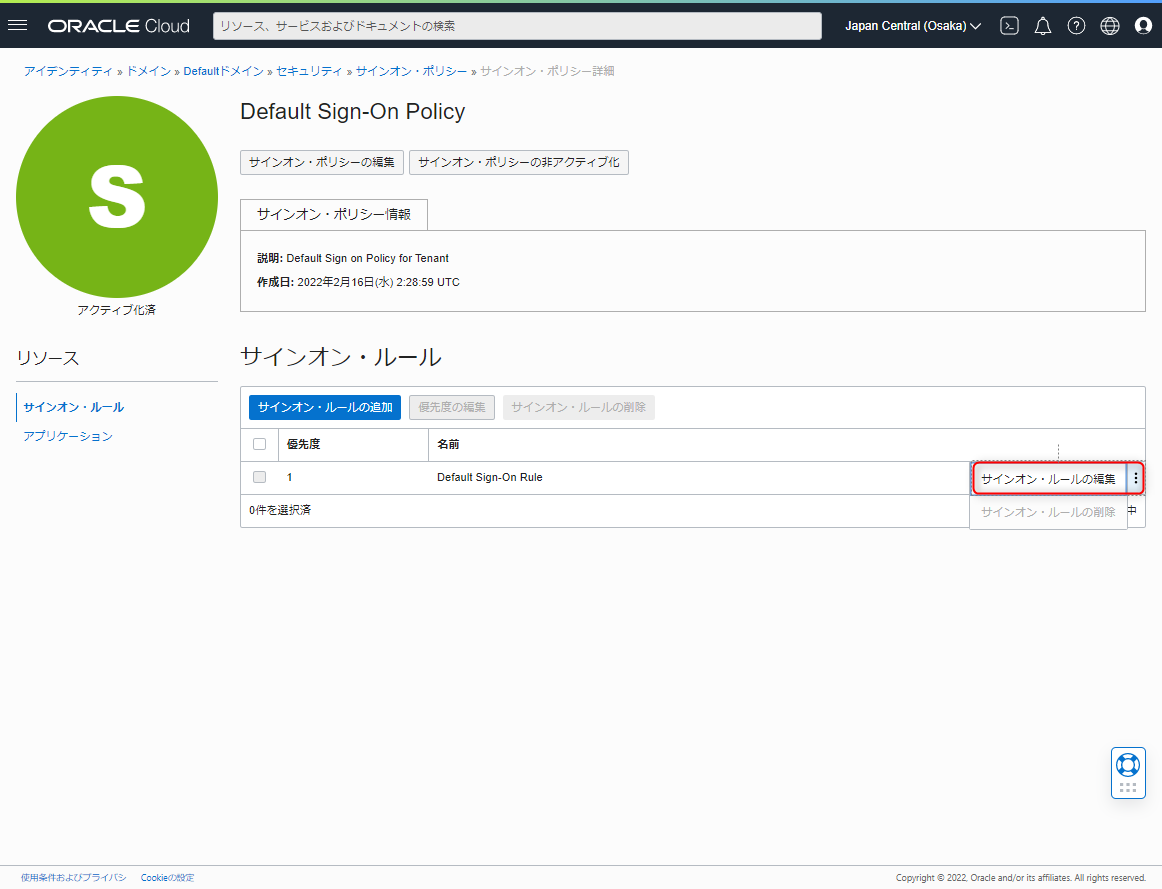Open the notifications bell
This screenshot has height=889, width=1162.
(x=1043, y=26)
